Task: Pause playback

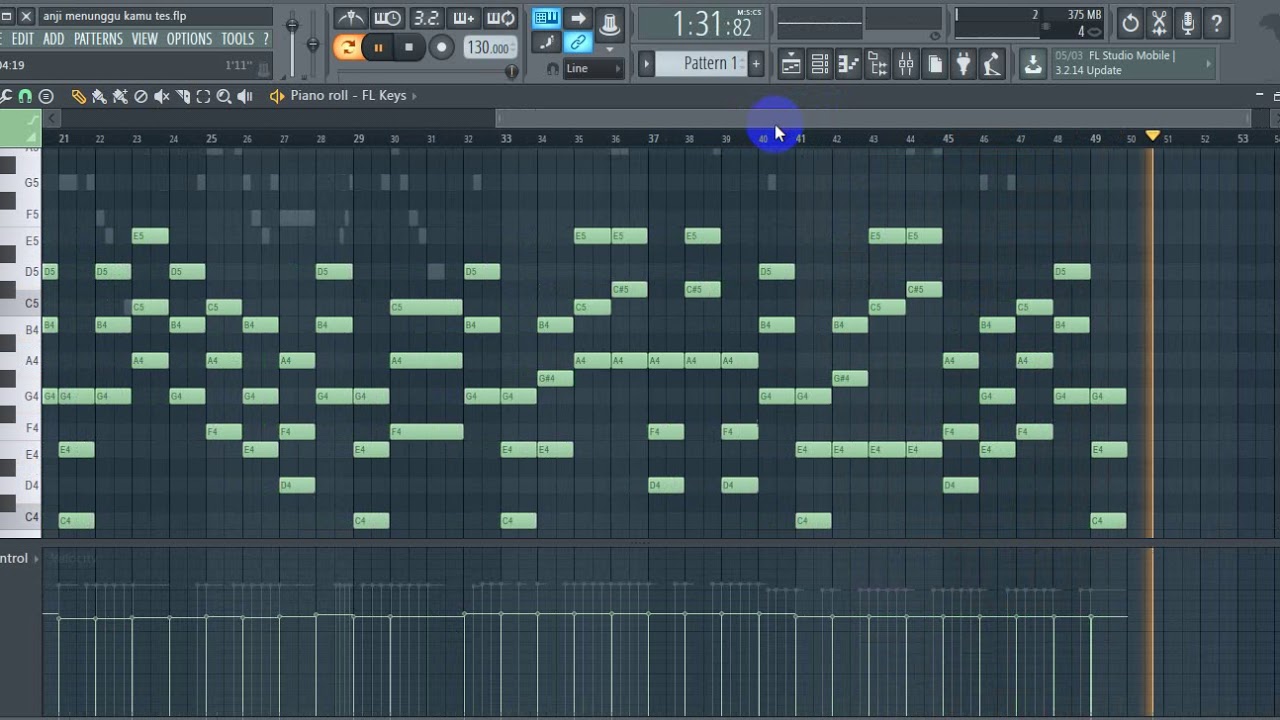Action: click(378, 46)
